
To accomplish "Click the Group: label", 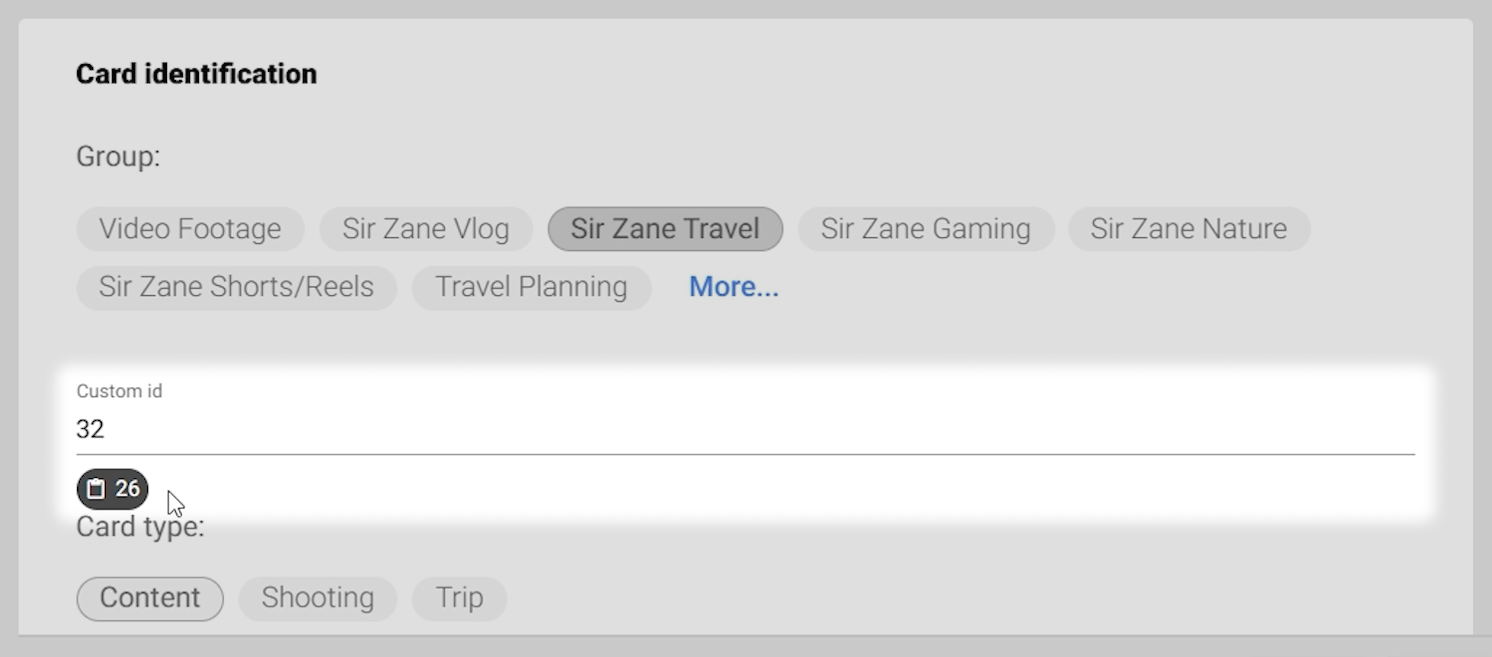I will point(118,157).
